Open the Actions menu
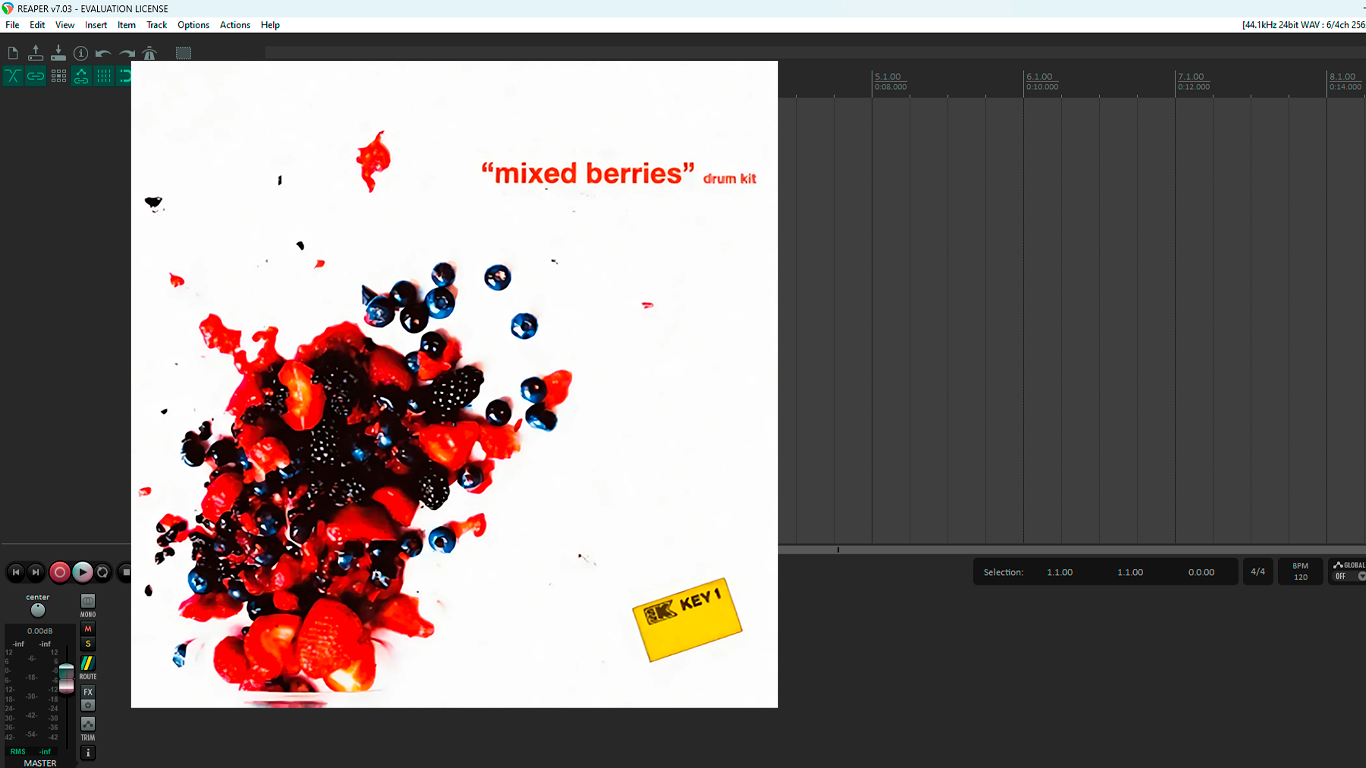The height and width of the screenshot is (768, 1366). (235, 25)
